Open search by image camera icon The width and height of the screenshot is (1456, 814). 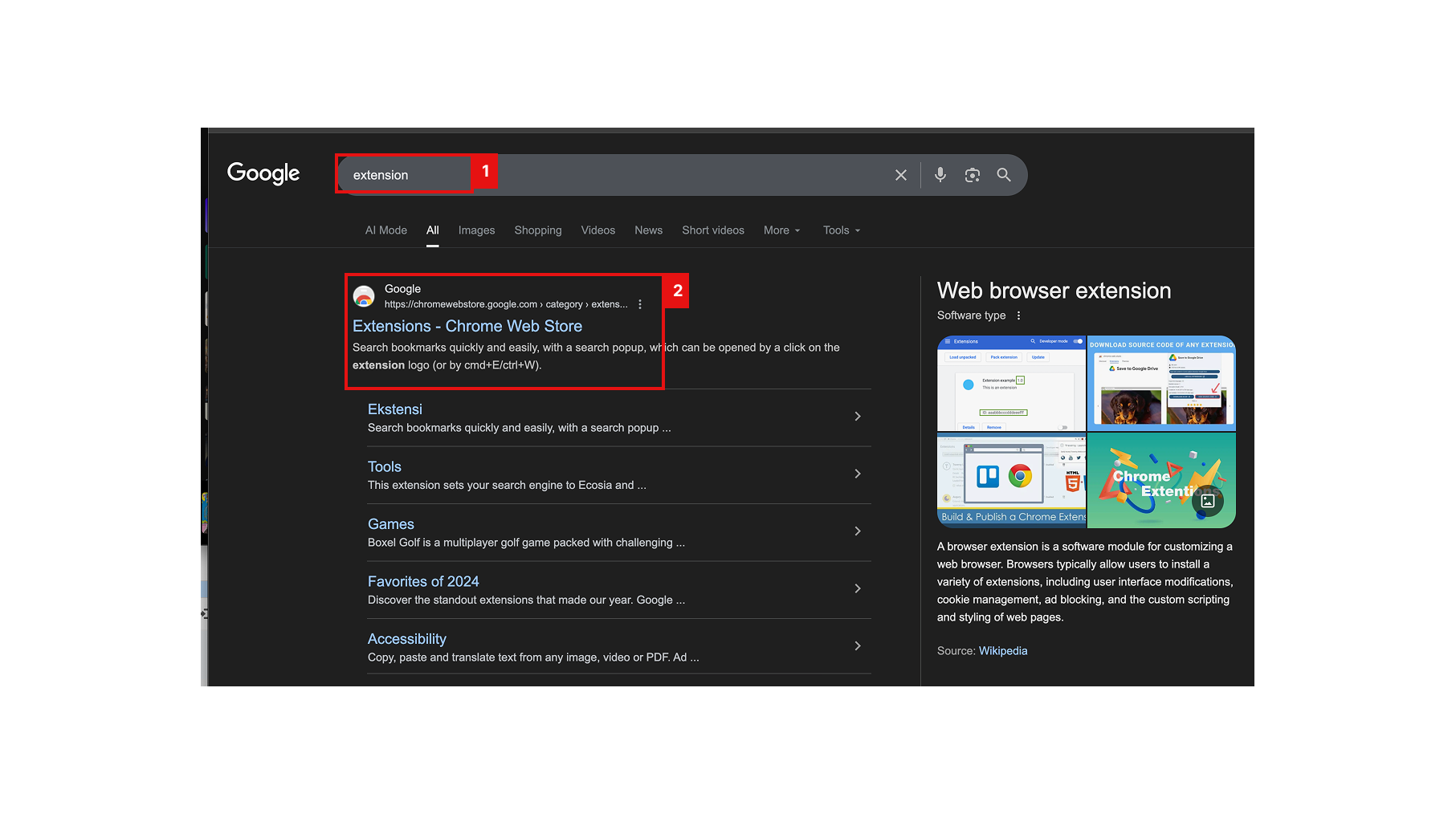973,175
